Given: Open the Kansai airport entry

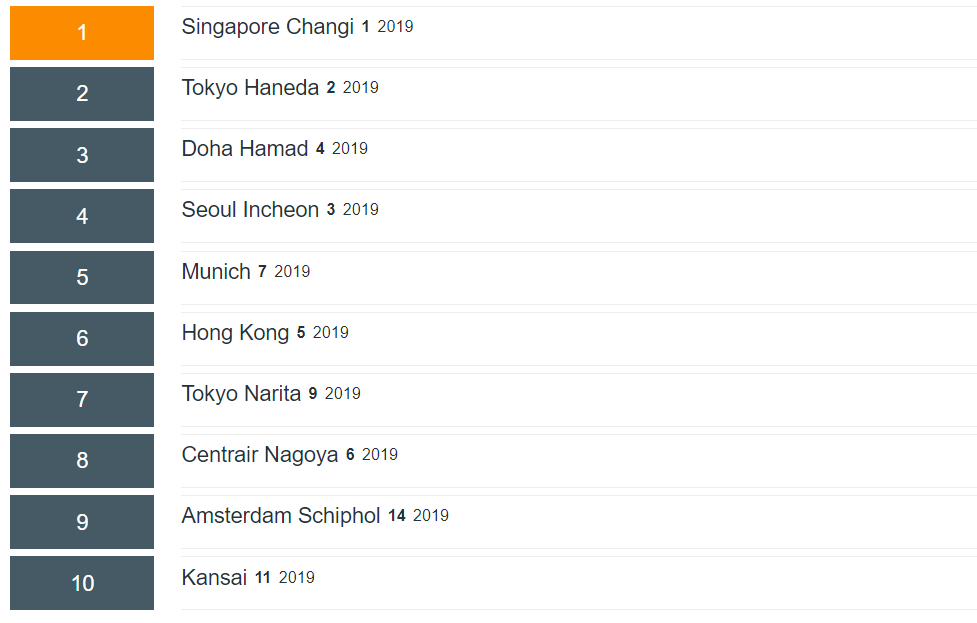Looking at the screenshot, I should 214,578.
